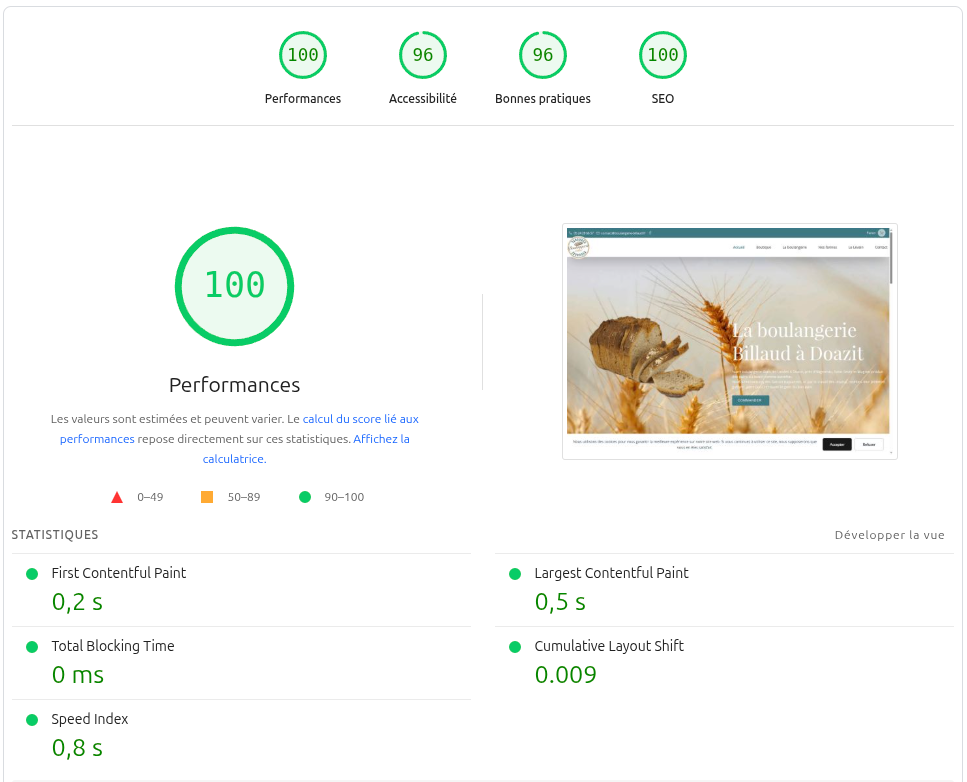Click green circle in the 90–100 legend
The image size is (967, 782).
(x=305, y=496)
